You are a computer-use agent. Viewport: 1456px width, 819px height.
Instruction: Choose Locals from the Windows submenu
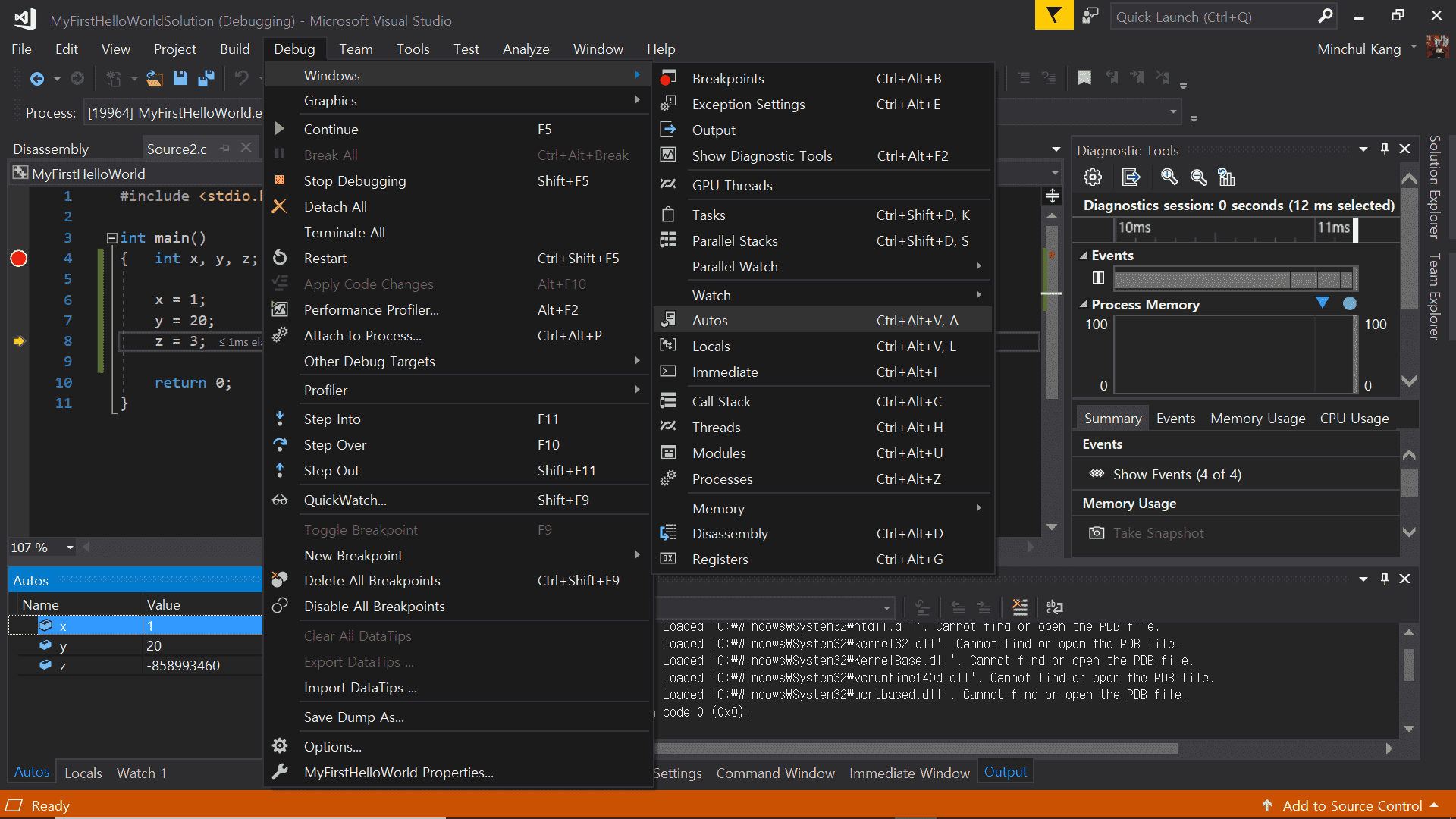point(711,347)
